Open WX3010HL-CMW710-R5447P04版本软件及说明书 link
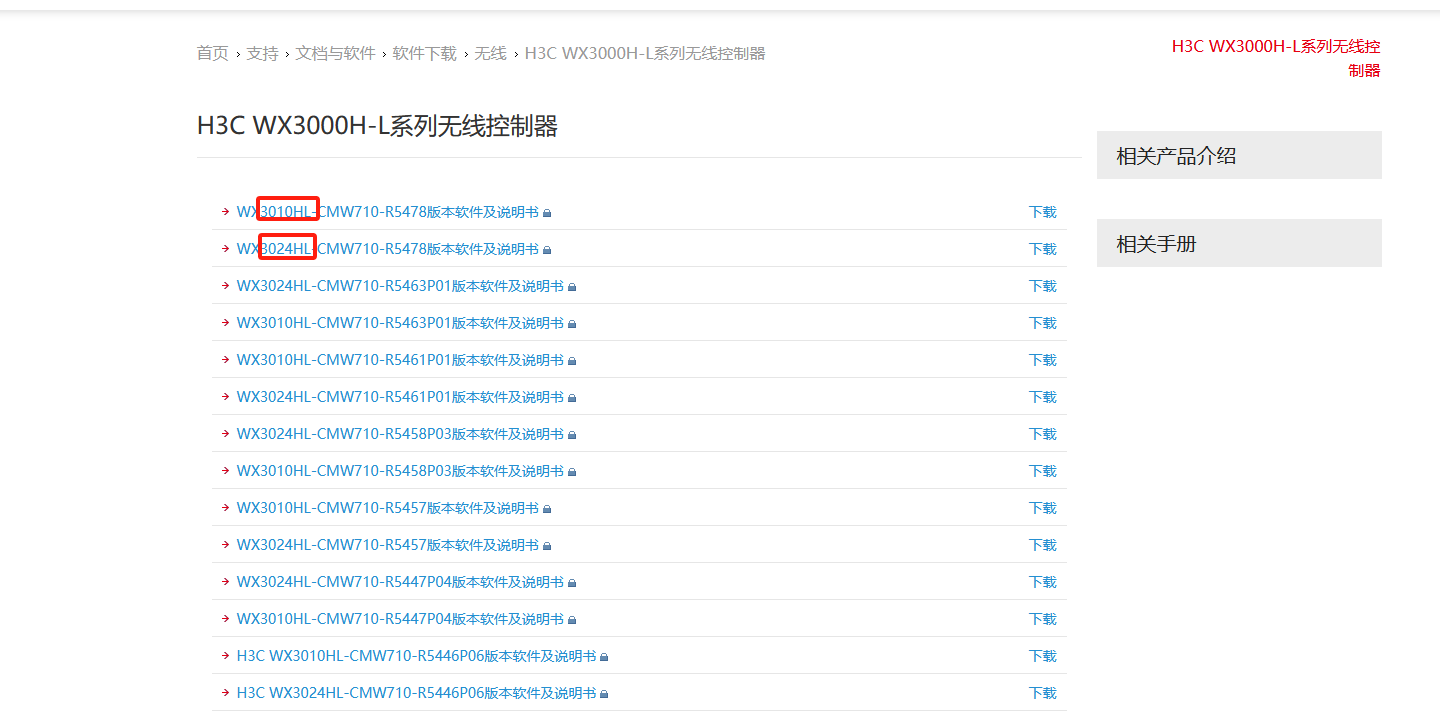 [x=400, y=619]
